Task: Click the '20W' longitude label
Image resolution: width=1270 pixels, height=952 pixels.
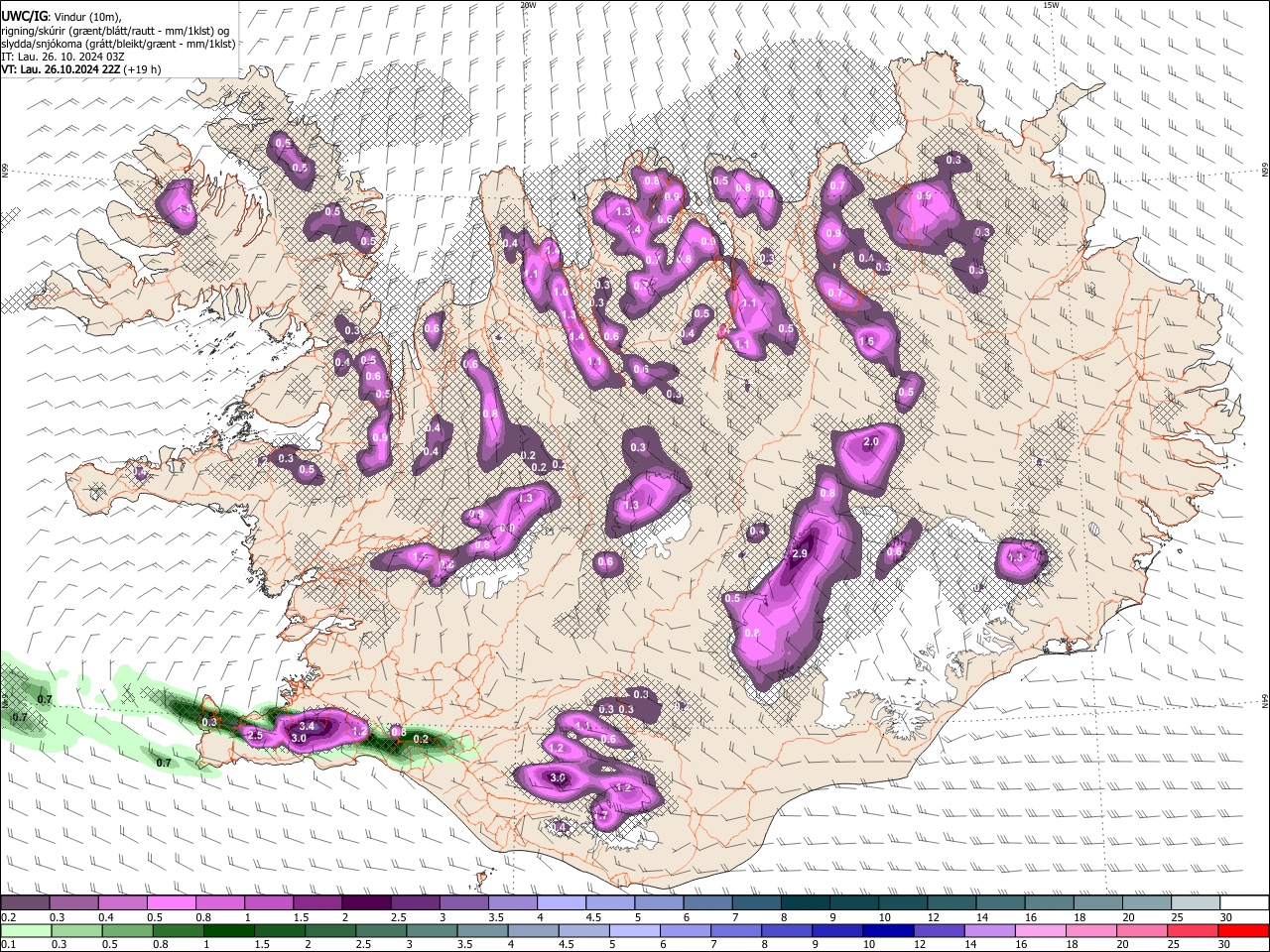Action: (x=528, y=5)
